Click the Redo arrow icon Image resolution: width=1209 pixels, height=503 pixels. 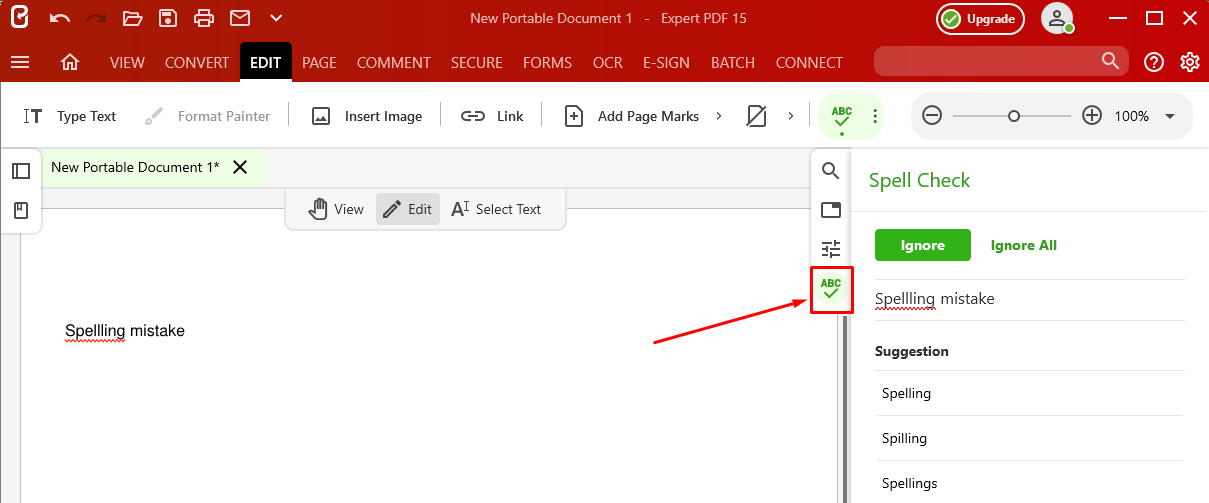click(x=96, y=18)
